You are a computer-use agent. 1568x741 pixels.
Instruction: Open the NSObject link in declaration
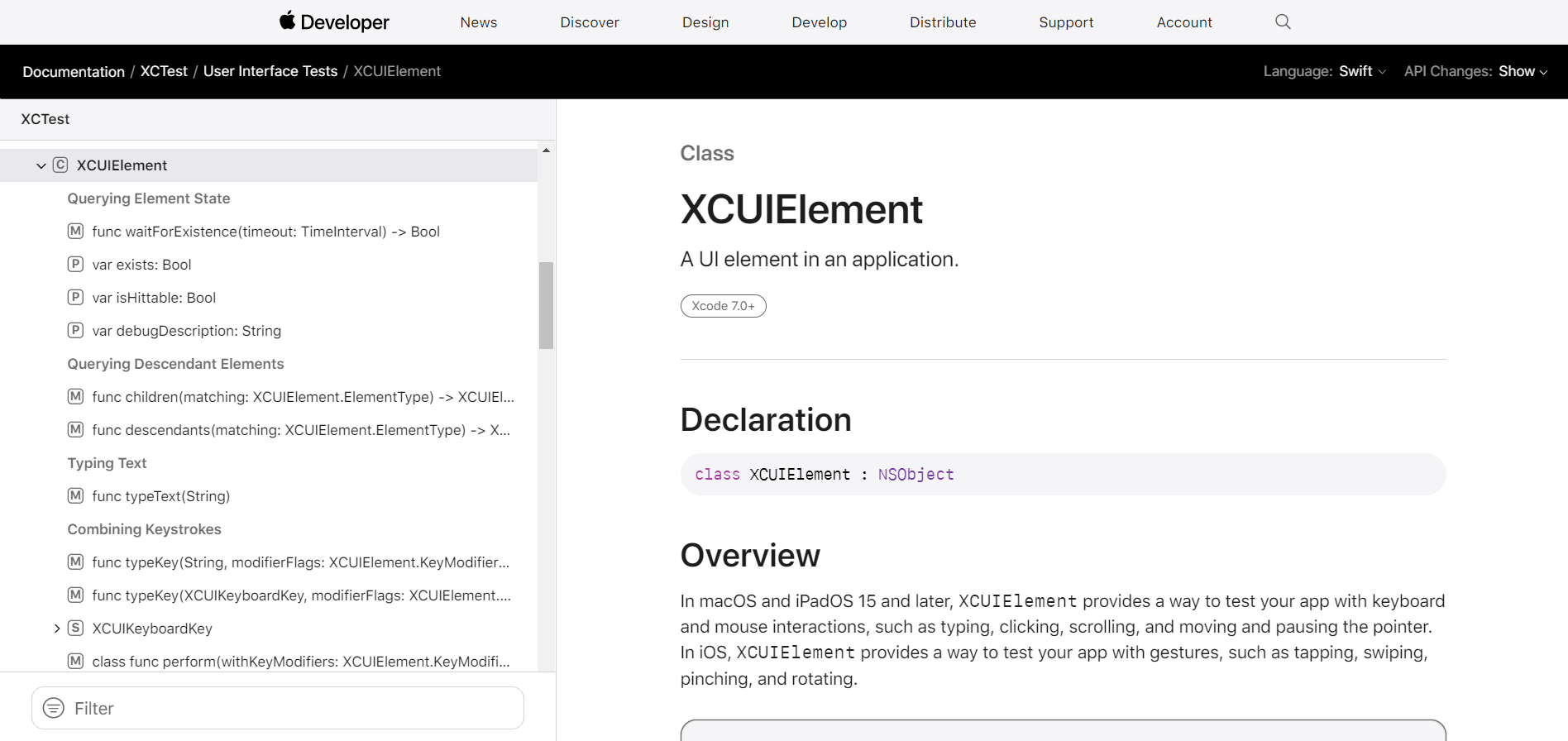click(915, 474)
